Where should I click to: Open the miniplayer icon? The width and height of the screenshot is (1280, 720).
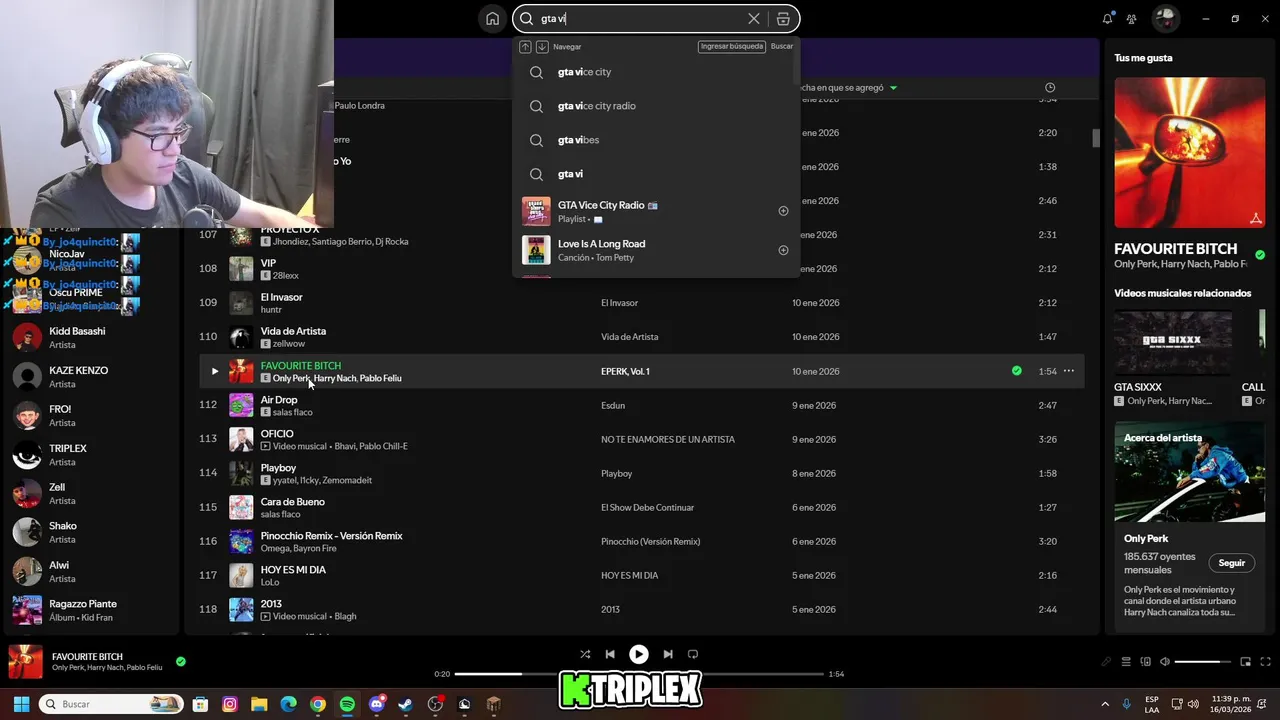[1246, 662]
